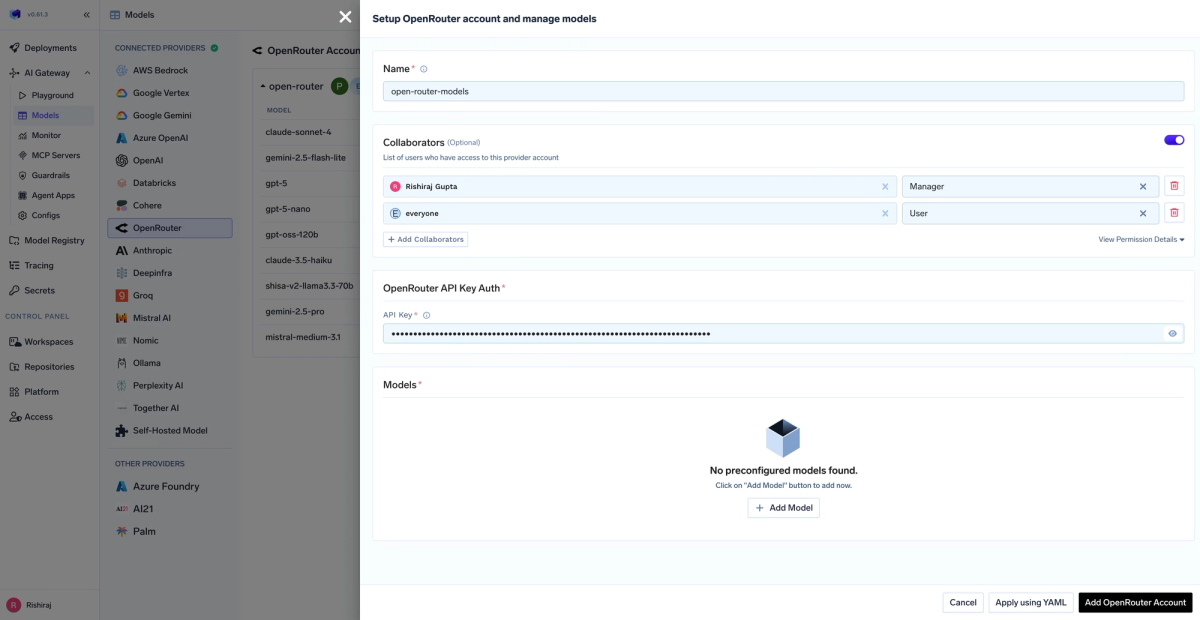Viewport: 1200px width, 620px height.
Task: Clear the Manager role selection
Action: tap(1143, 186)
